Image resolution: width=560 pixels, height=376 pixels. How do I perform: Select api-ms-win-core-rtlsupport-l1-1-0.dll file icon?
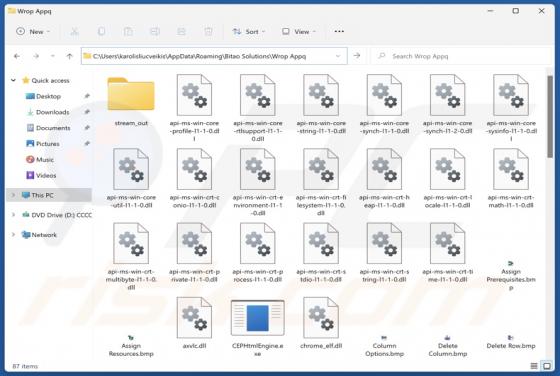258,95
